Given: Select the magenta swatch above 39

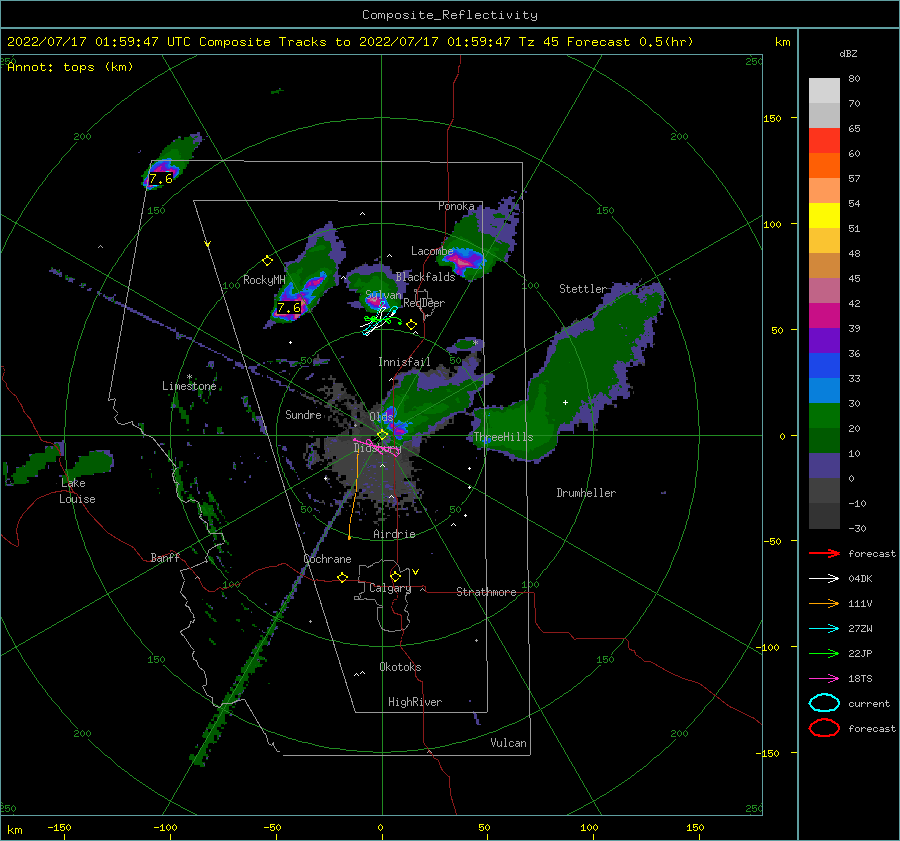Looking at the screenshot, I should point(824,315).
